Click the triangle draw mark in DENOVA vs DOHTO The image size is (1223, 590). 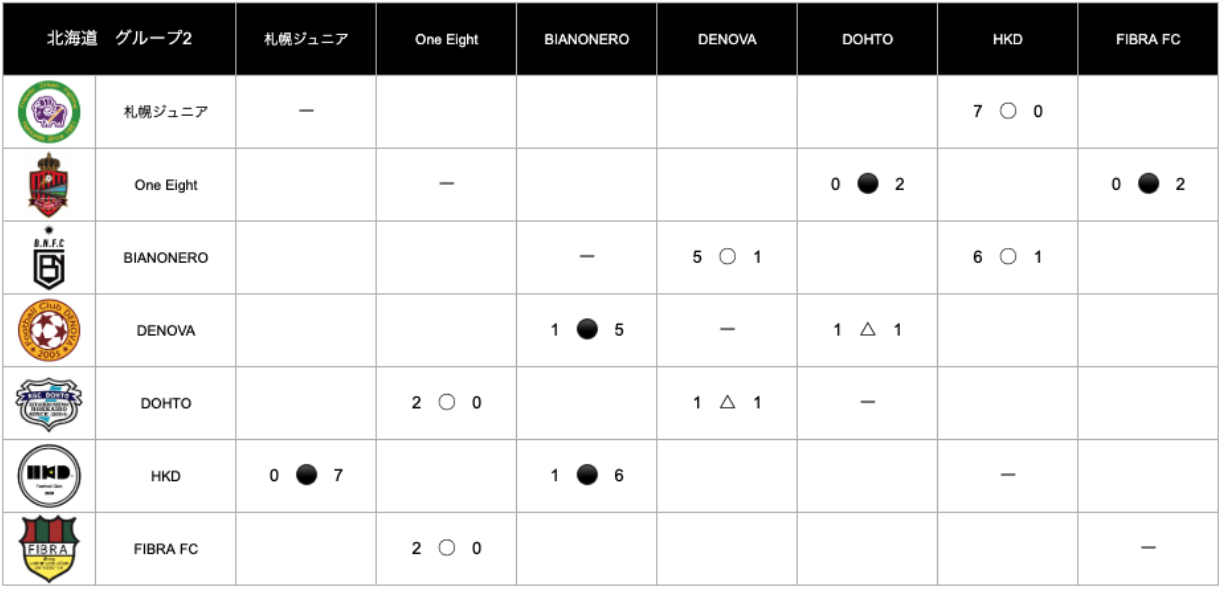[867, 329]
